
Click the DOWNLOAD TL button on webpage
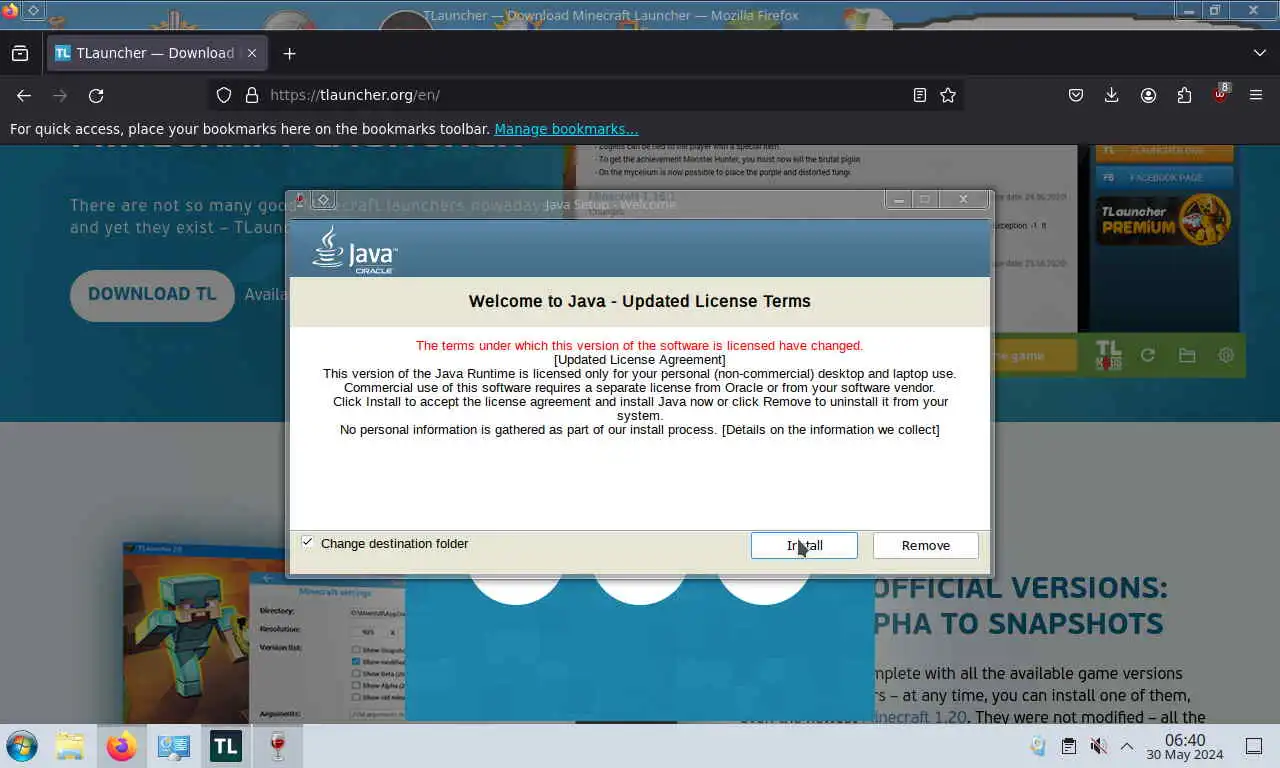pyautogui.click(x=152, y=294)
